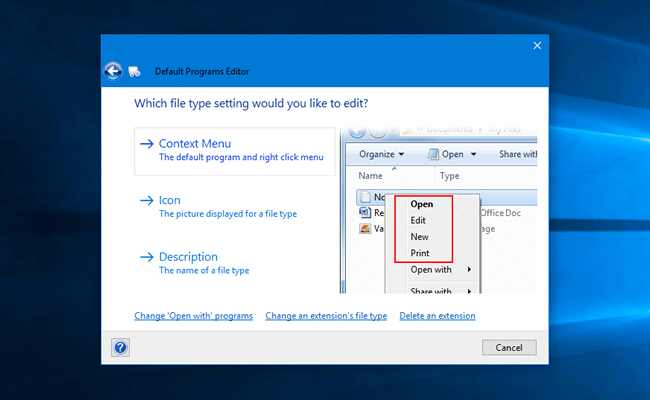Click the Delete an extension link
Screen dimensions: 650x400
tap(437, 316)
